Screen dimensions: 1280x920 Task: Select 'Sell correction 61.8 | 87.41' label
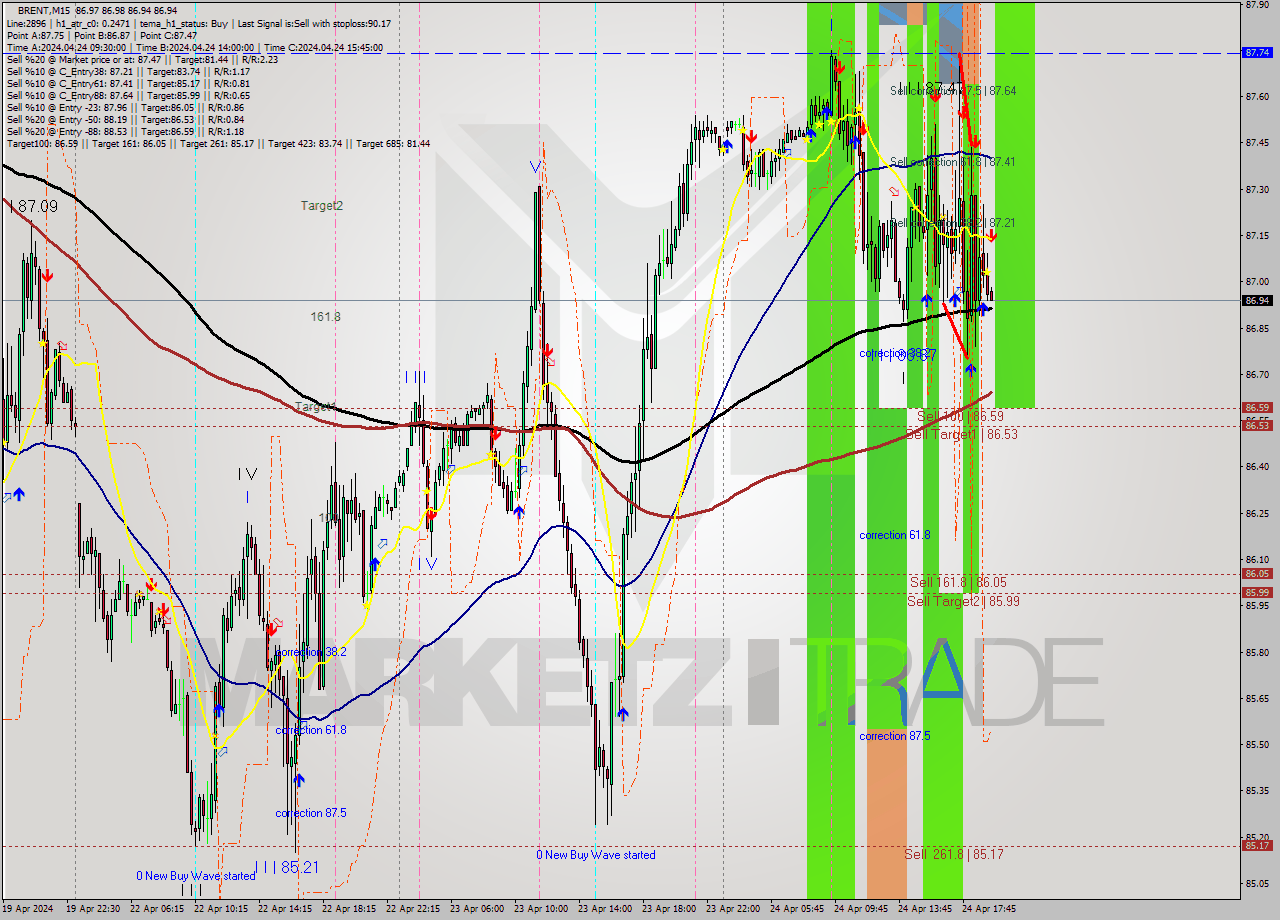[x=953, y=161]
